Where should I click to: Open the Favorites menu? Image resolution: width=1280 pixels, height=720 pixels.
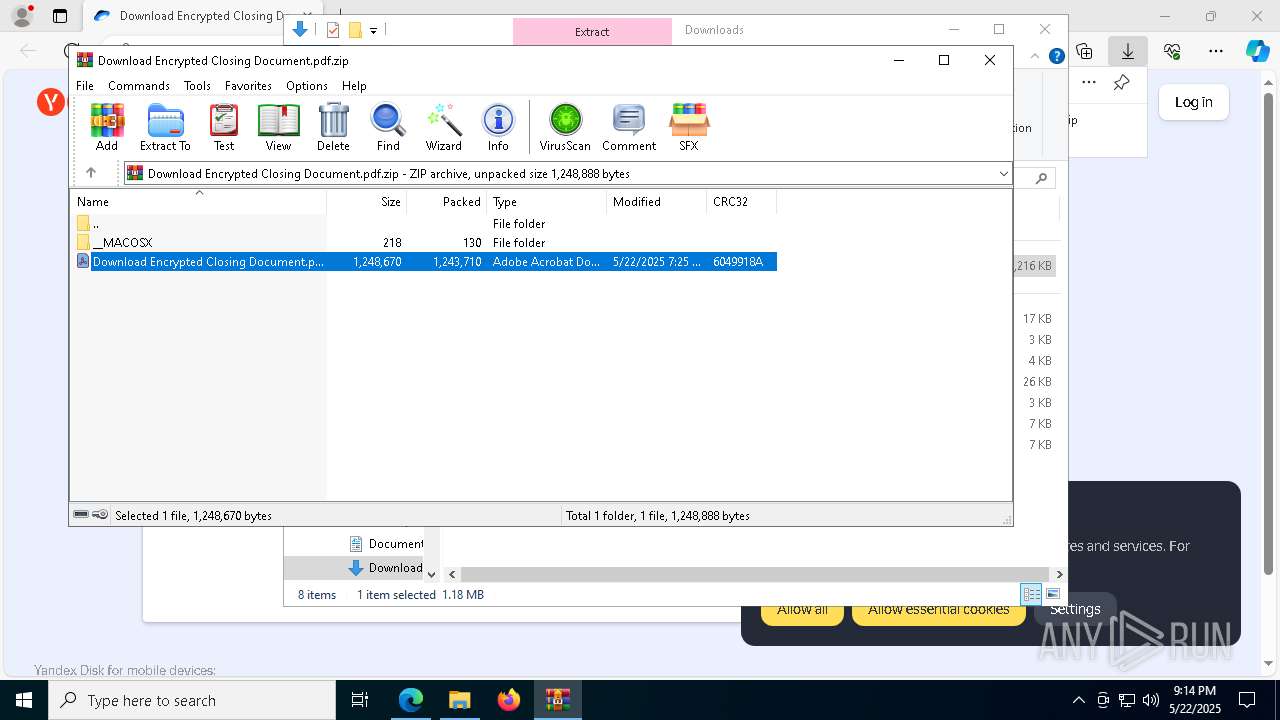pos(248,86)
